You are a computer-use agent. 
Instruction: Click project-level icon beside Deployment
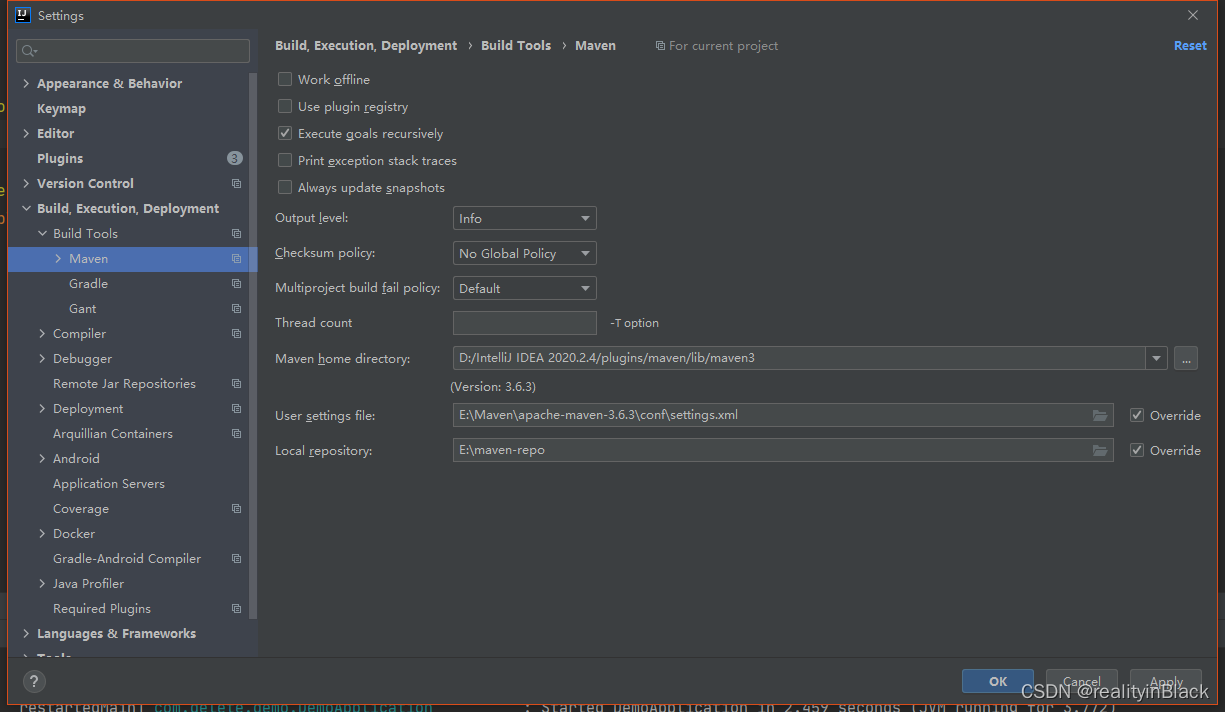tap(236, 409)
